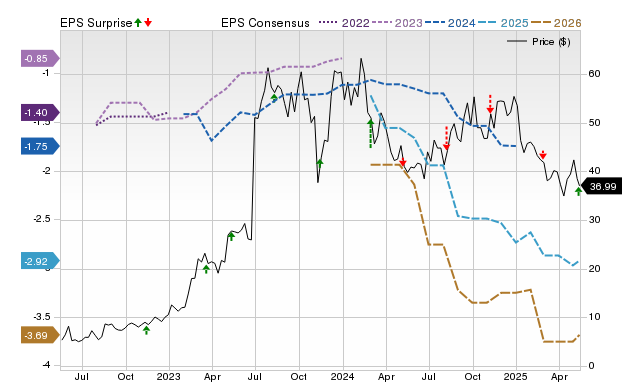
Task: Click the 2025 label on the time axis
Action: 516,376
